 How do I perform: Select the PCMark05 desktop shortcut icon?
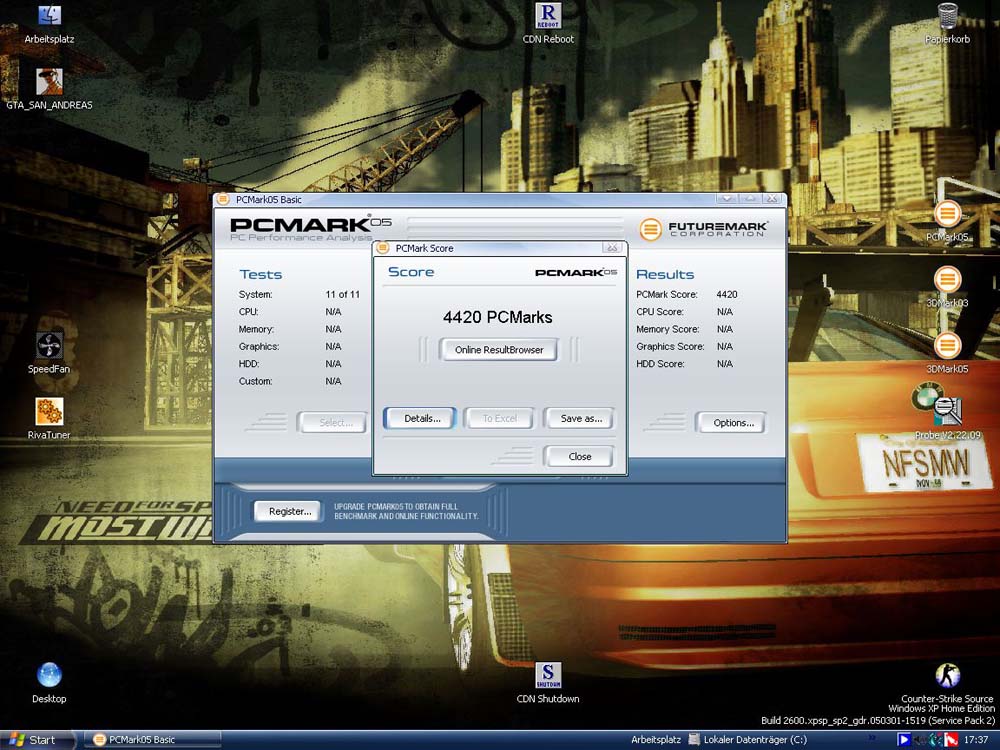point(947,221)
